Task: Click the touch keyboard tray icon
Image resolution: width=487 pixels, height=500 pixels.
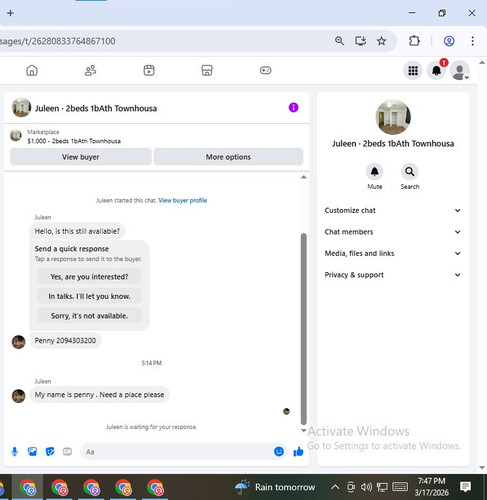Action: [400, 487]
